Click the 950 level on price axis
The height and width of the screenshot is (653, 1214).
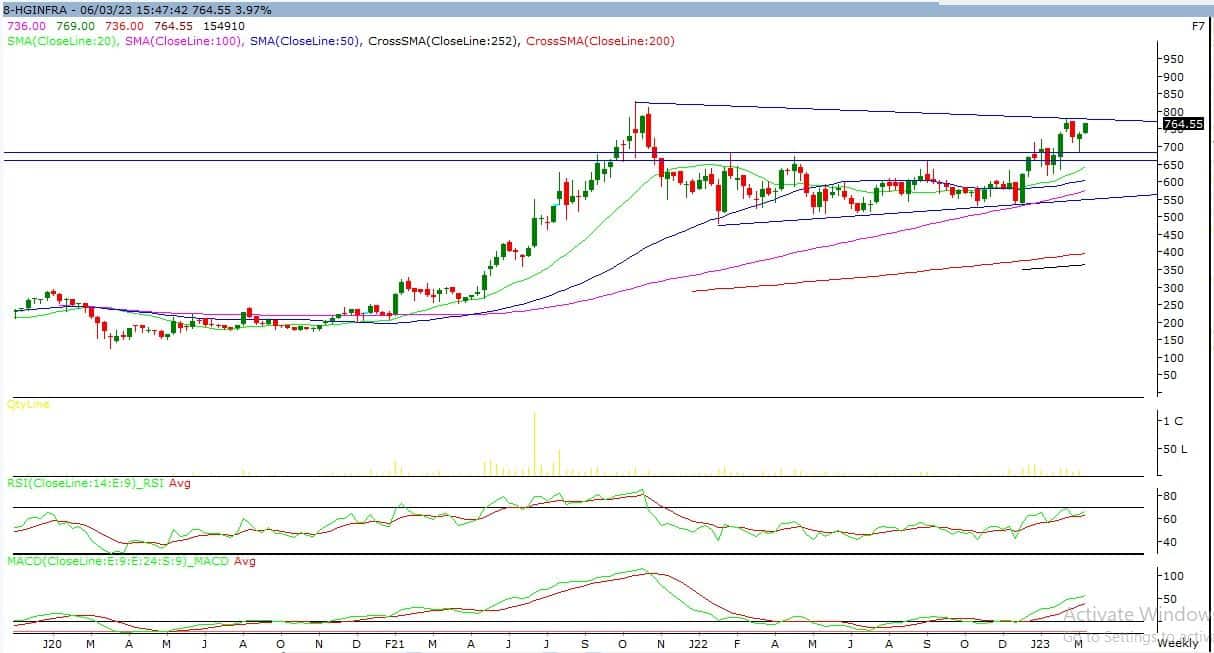(x=1172, y=59)
